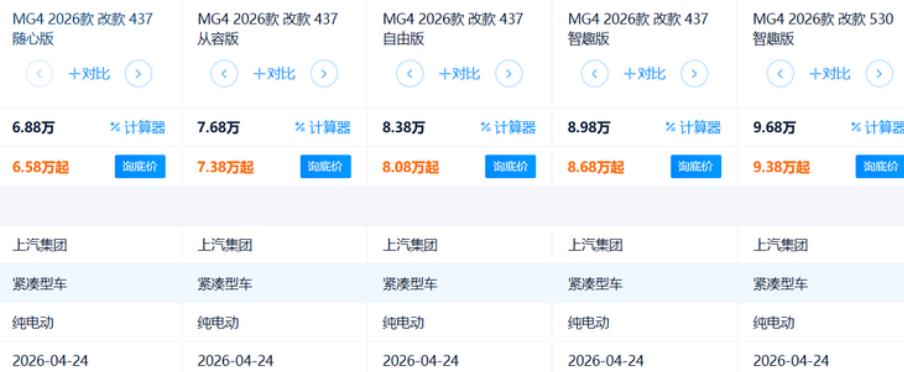Click 紧凑型车 in the 随心版 column

[40, 284]
